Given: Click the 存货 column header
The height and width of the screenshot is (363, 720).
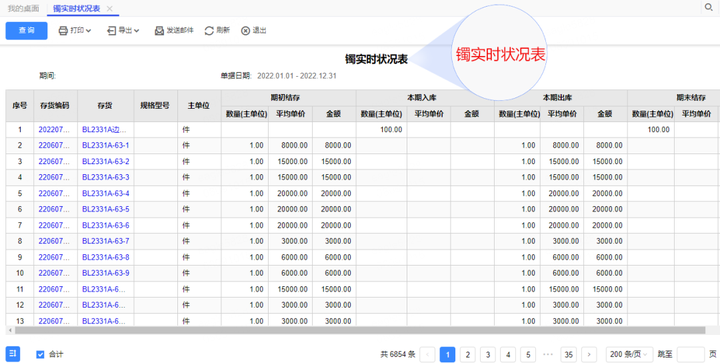Looking at the screenshot, I should point(105,106).
